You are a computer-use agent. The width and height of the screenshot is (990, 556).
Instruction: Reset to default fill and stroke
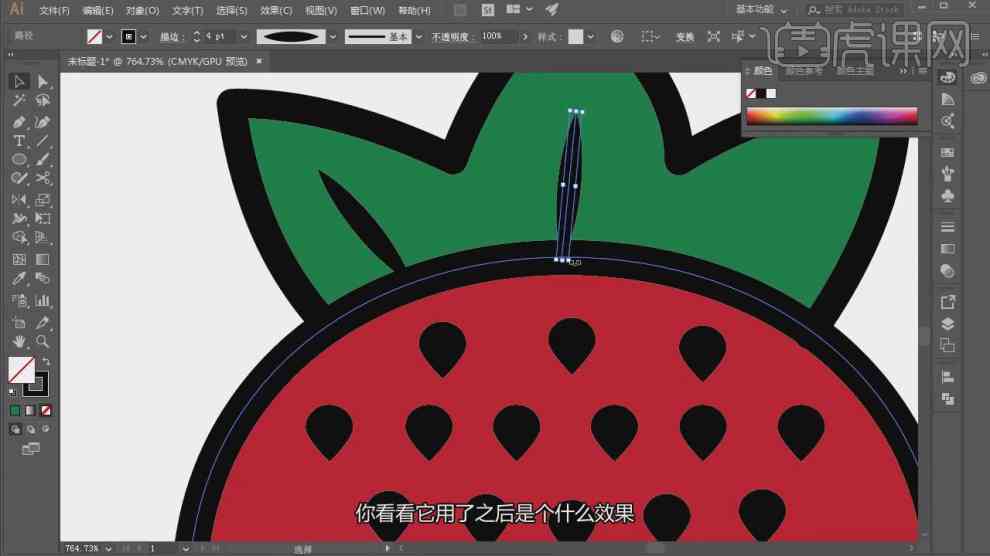click(x=13, y=393)
